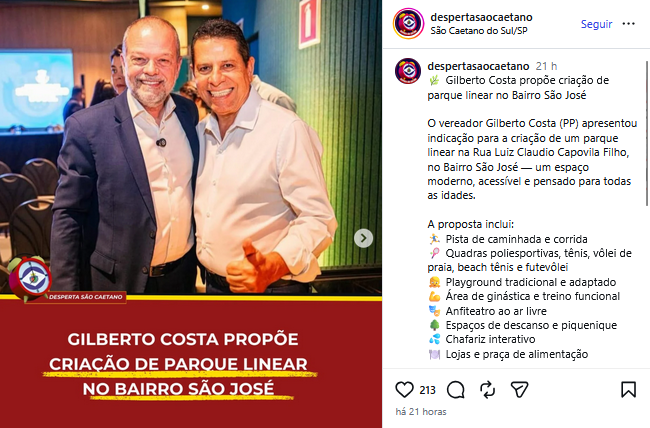
Task: Open the São Caetano do Sul/SP location
Action: click(x=479, y=31)
